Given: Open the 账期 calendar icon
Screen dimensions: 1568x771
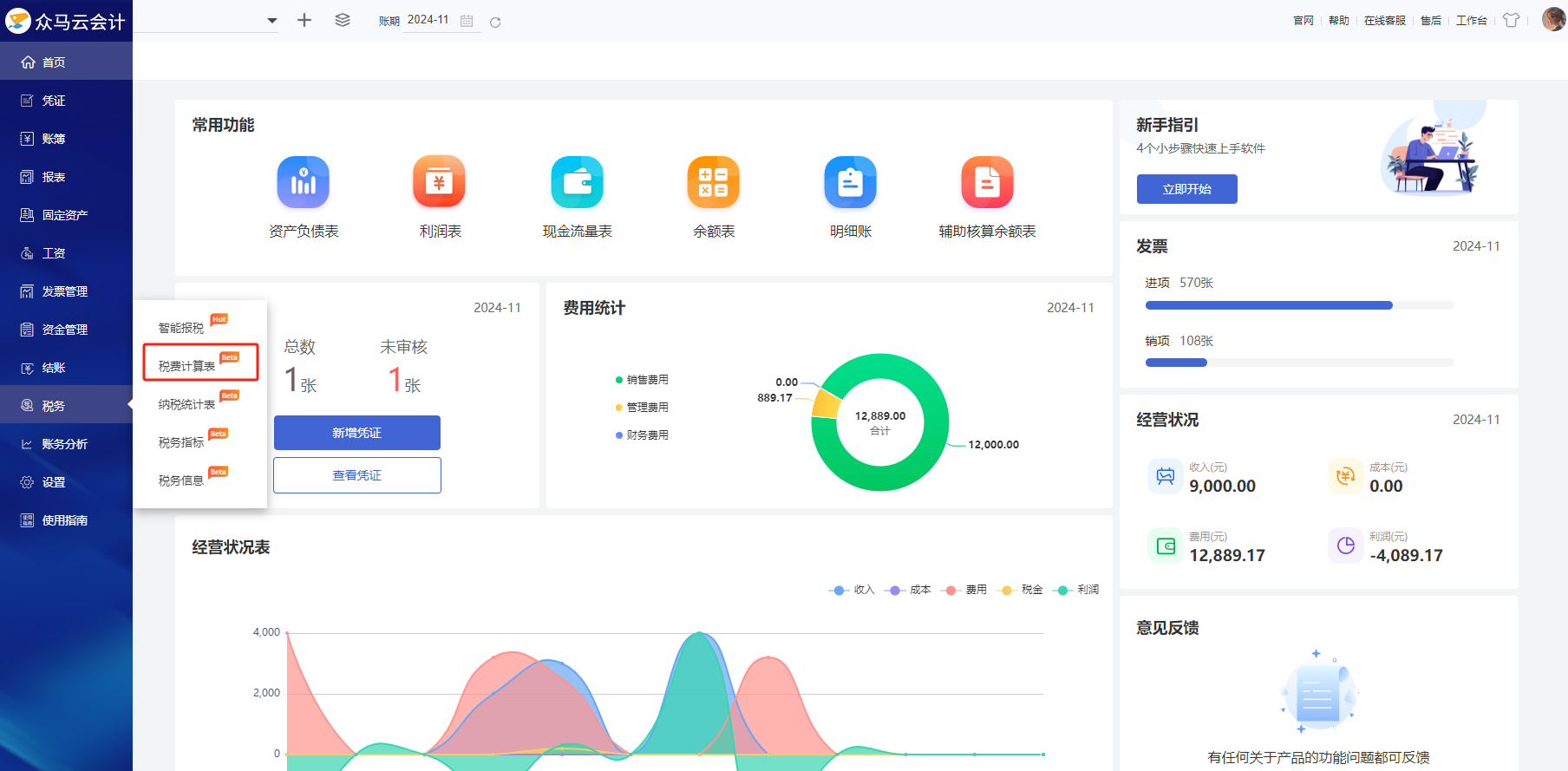Looking at the screenshot, I should coord(467,21).
